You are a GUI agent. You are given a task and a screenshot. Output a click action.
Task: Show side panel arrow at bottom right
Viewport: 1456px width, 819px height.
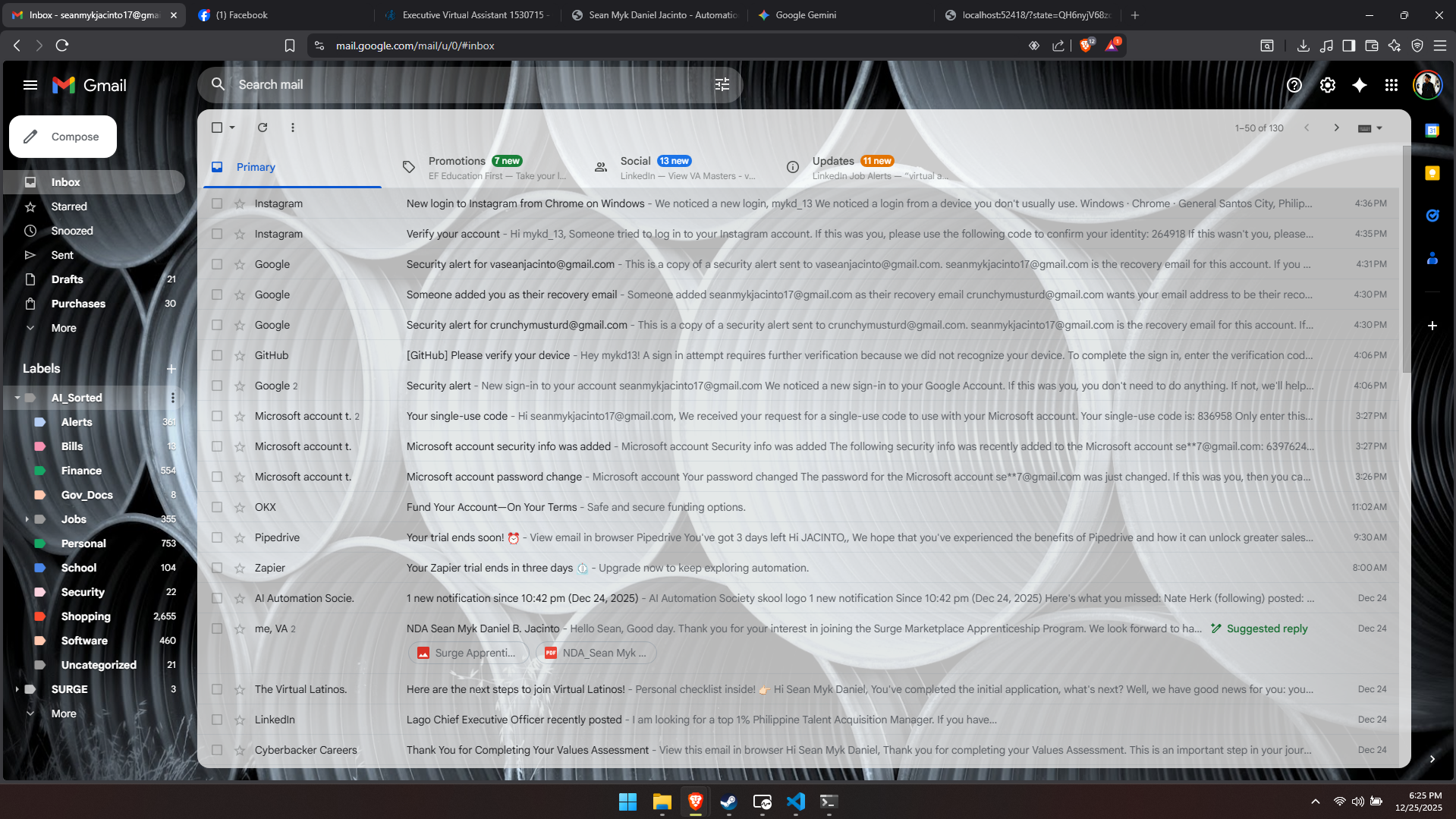coord(1432,759)
